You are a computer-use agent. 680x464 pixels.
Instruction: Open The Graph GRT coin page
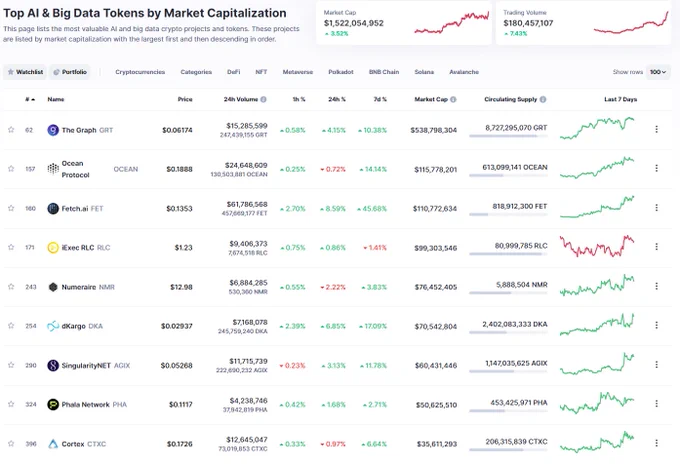click(87, 130)
